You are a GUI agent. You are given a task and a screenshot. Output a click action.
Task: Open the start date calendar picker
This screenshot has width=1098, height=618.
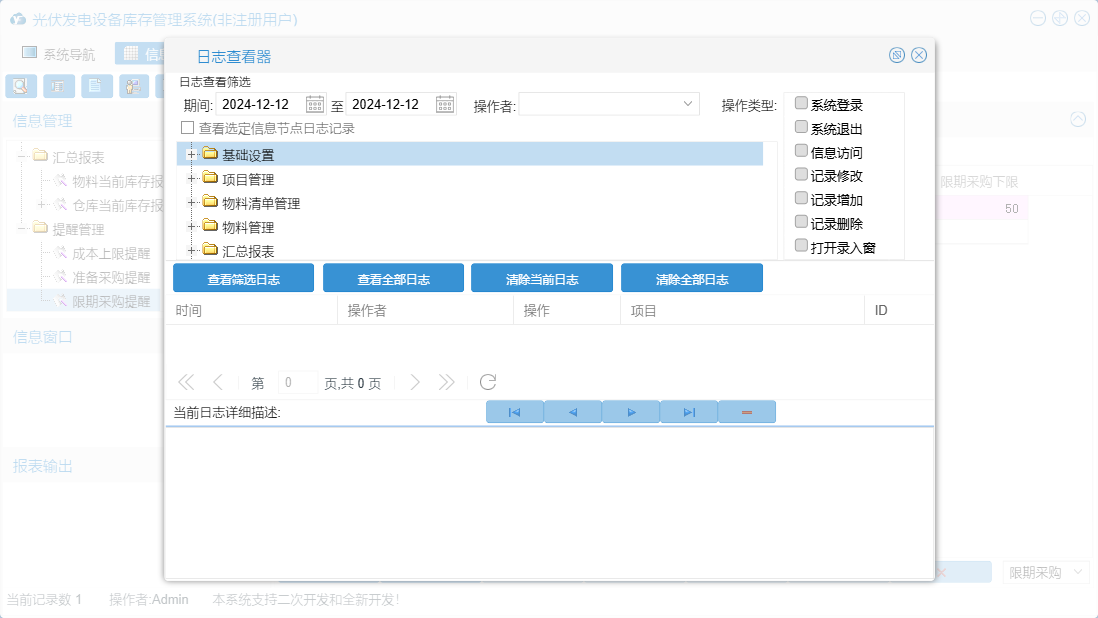tap(315, 104)
